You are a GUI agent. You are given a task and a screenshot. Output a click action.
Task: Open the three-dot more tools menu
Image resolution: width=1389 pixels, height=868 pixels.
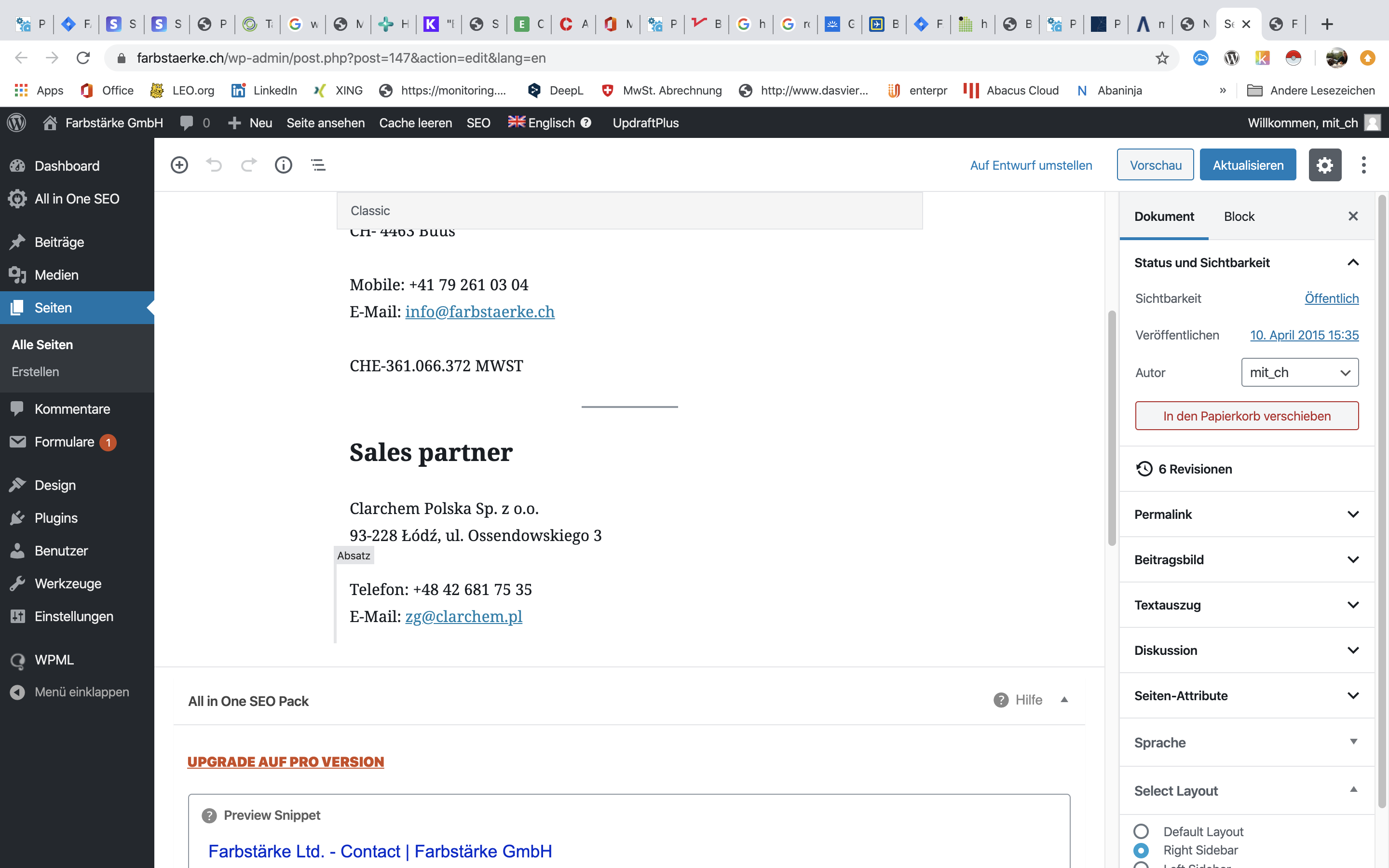(x=1364, y=165)
